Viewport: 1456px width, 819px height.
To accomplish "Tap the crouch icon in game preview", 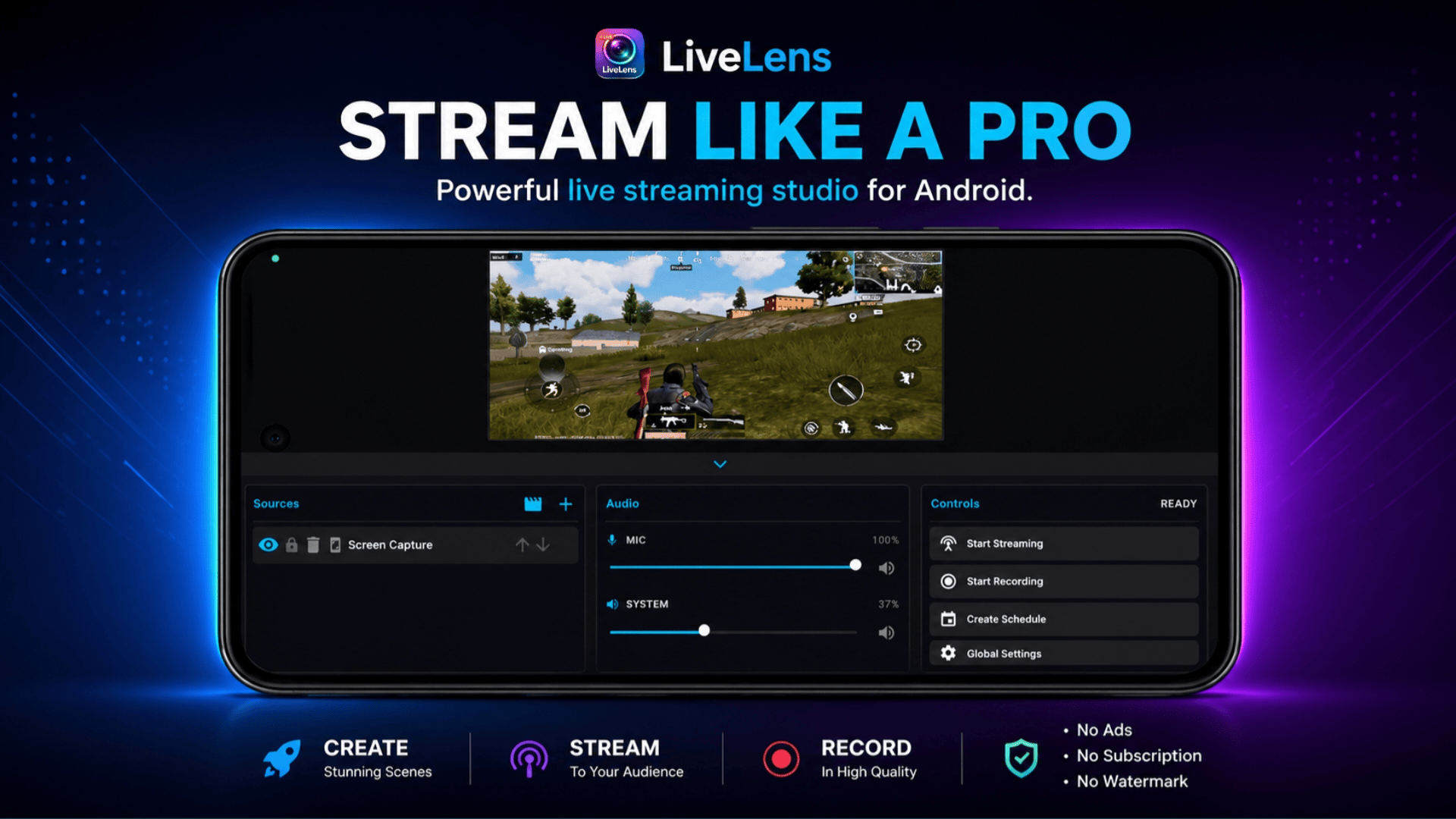I will (843, 428).
